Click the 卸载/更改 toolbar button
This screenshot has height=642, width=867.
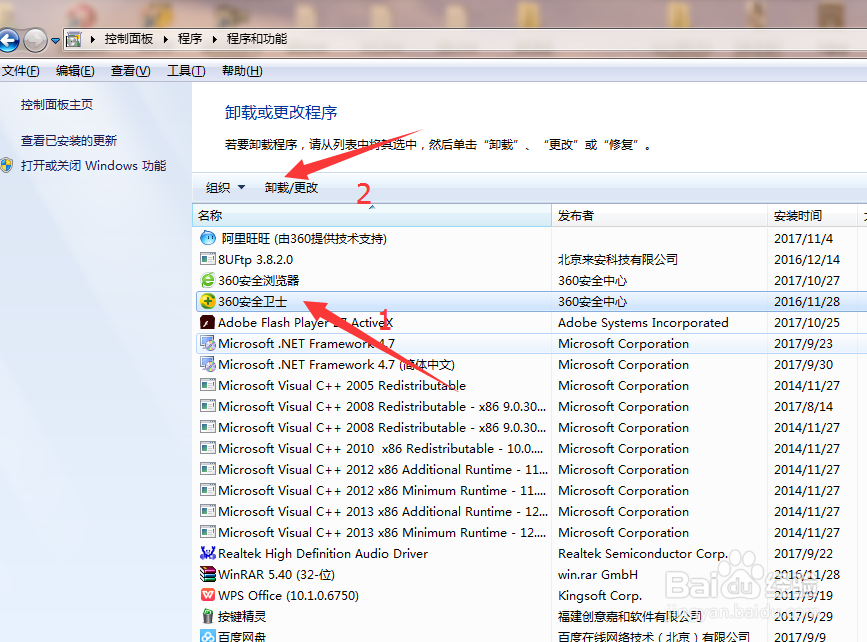click(291, 187)
